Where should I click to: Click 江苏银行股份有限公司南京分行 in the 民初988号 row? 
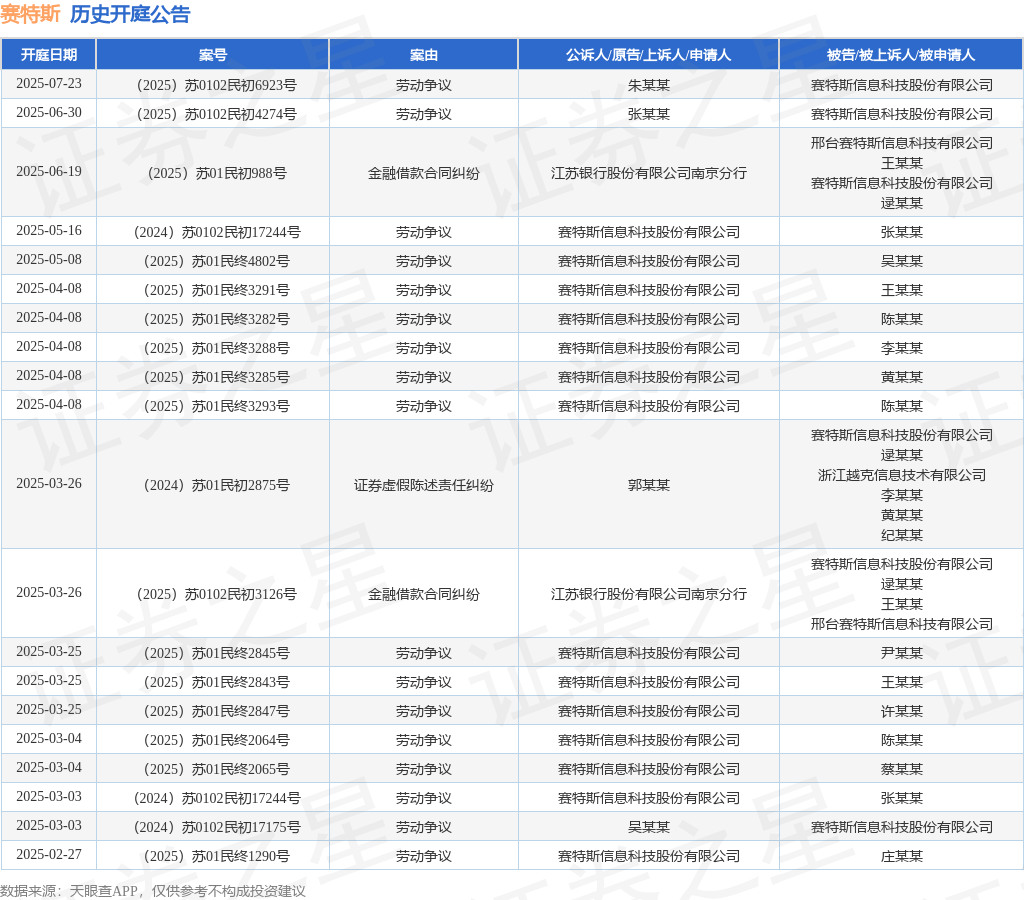(648, 173)
